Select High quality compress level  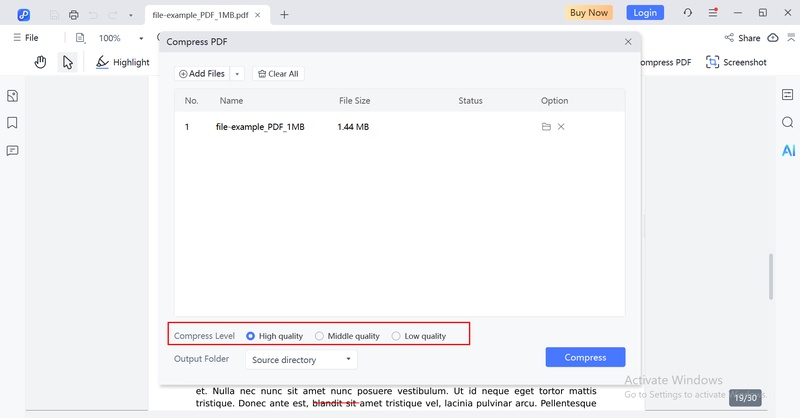(274, 336)
